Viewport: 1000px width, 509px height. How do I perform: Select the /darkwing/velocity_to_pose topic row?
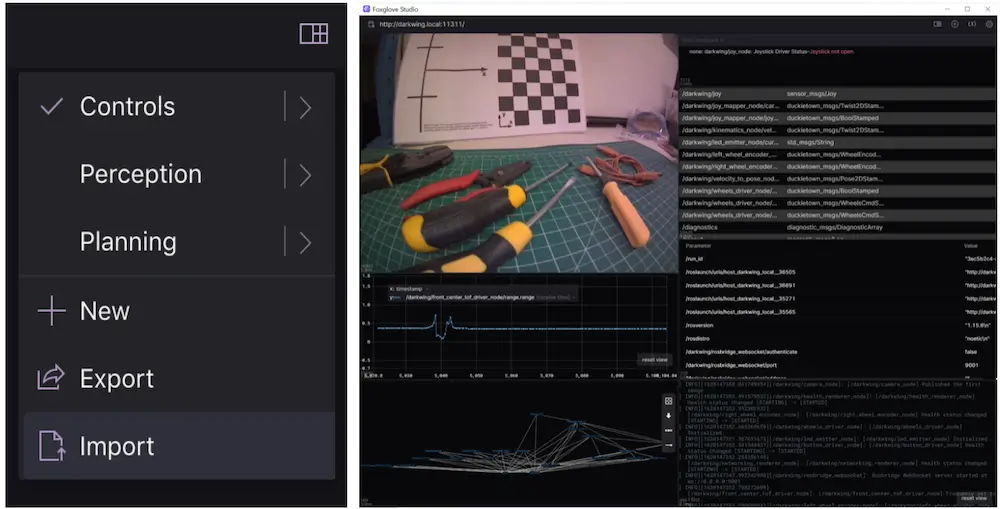[x=837, y=179]
